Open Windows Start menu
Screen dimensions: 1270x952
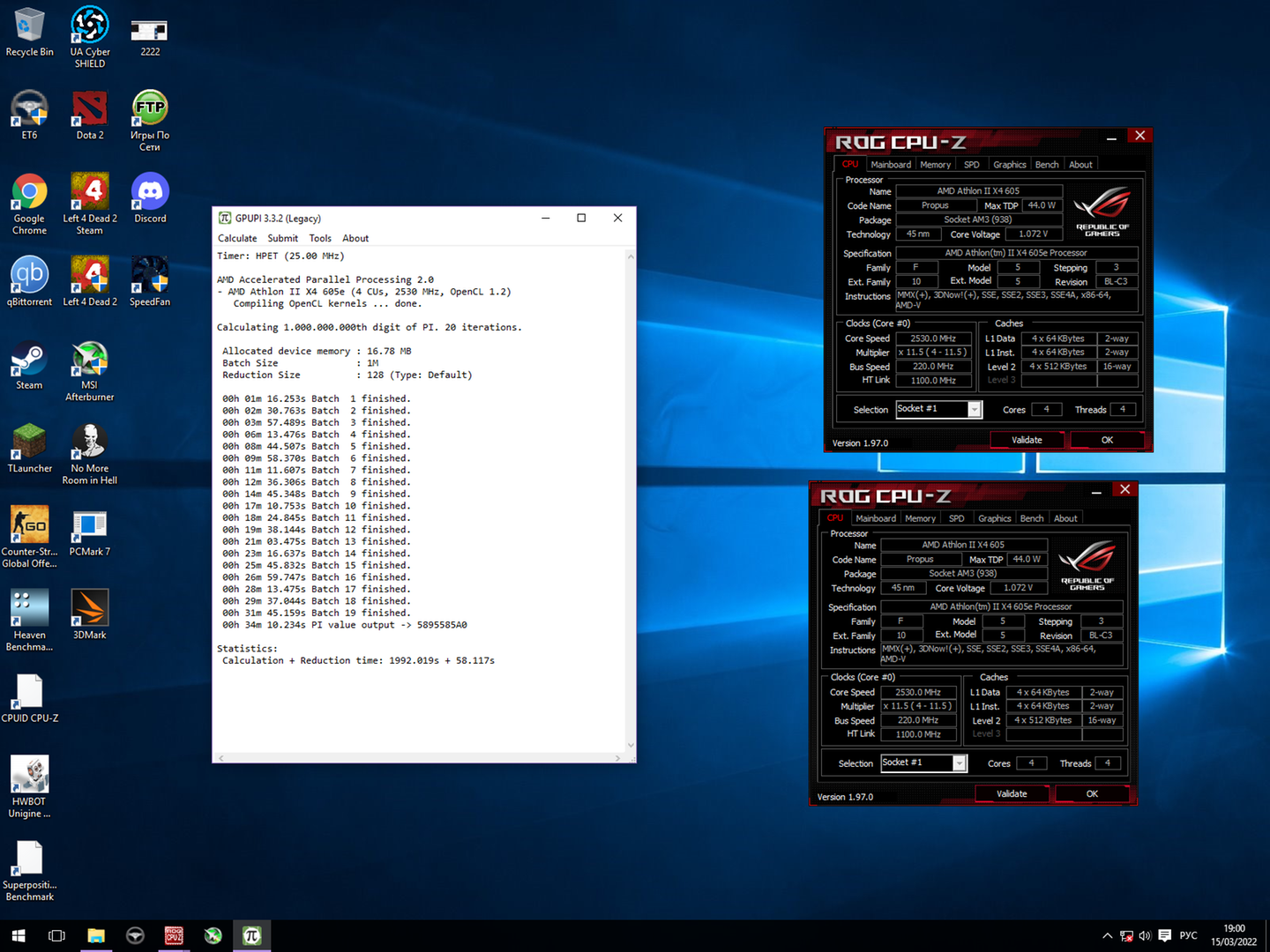(19, 935)
